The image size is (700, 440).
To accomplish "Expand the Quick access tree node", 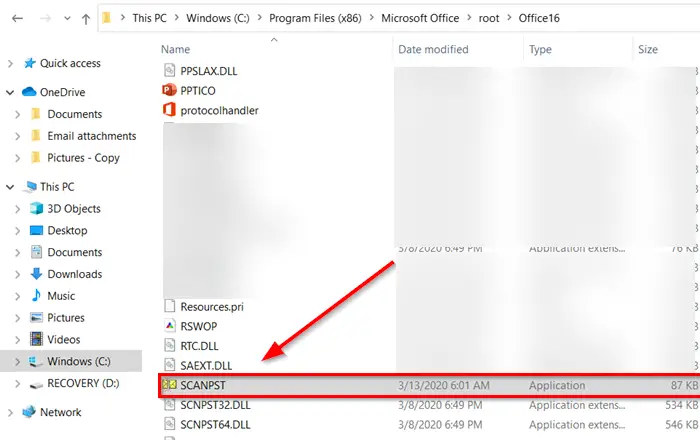I will click(10, 64).
